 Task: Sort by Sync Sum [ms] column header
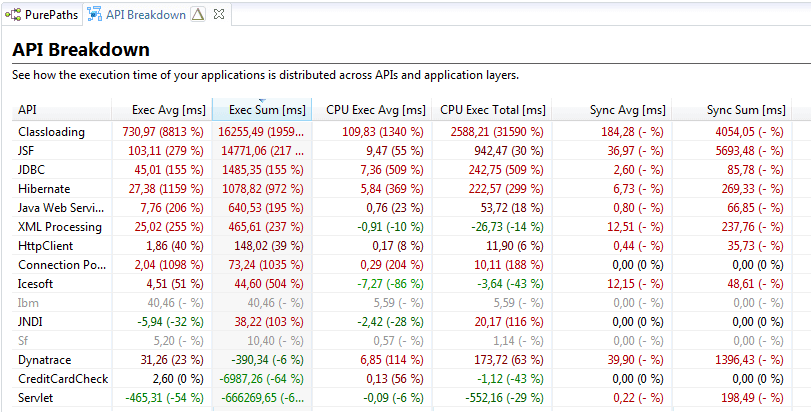coord(731,110)
